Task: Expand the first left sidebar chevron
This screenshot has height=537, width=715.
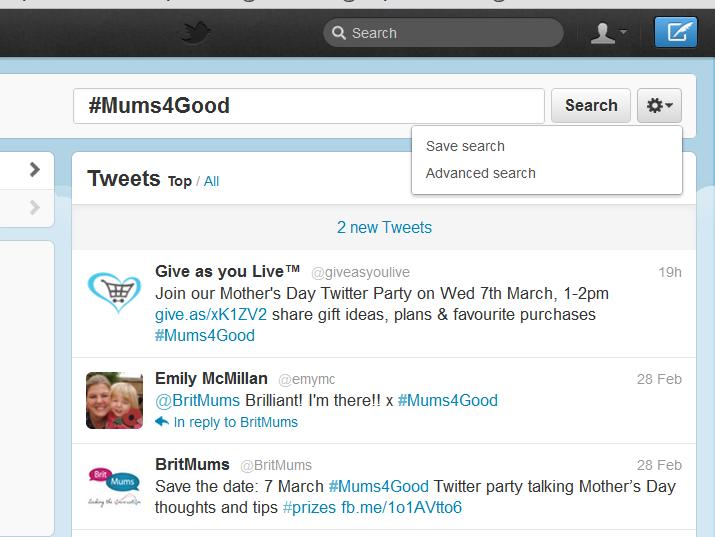Action: (x=35, y=169)
